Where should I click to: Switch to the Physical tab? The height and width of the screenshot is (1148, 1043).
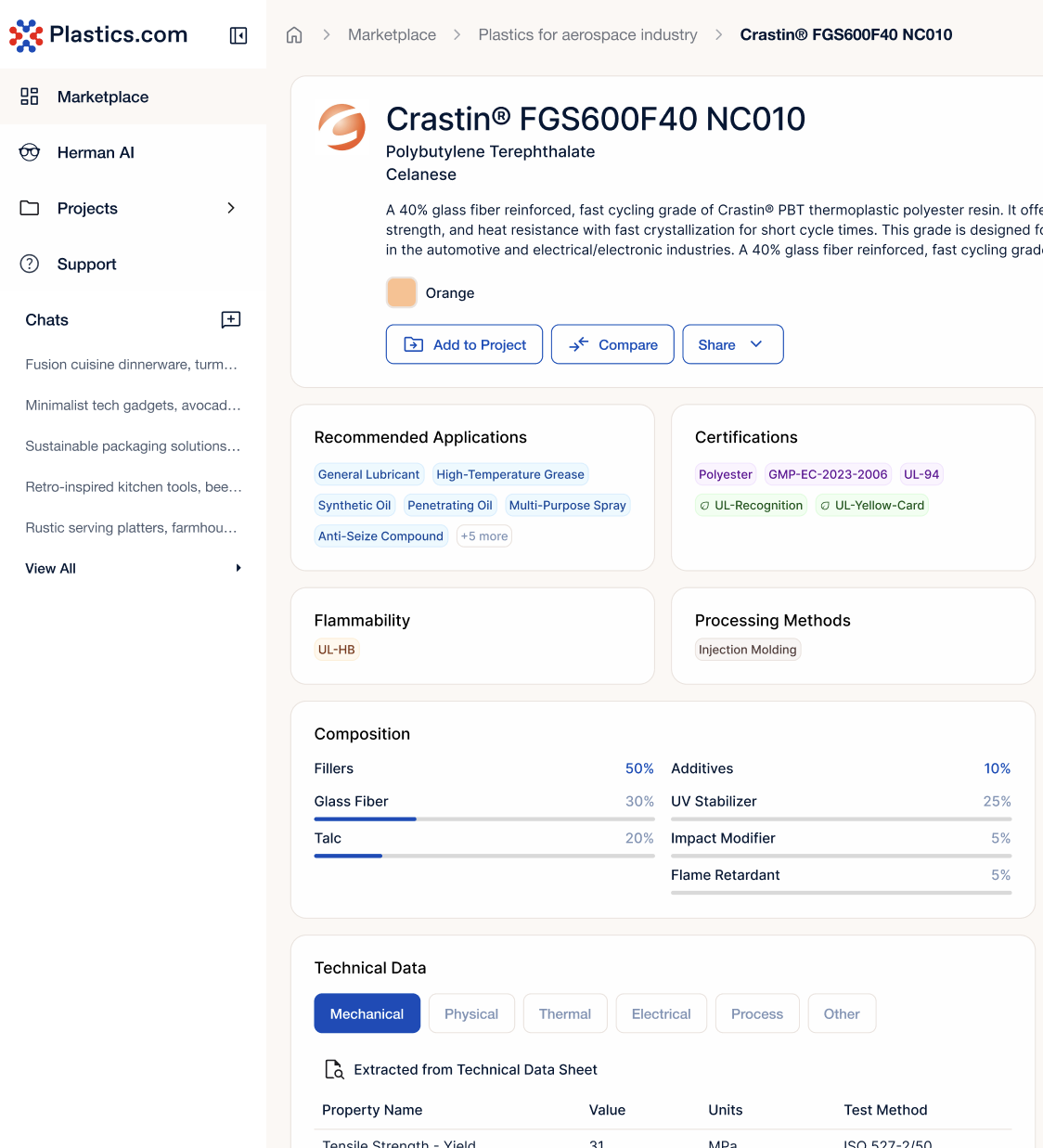pos(471,1013)
